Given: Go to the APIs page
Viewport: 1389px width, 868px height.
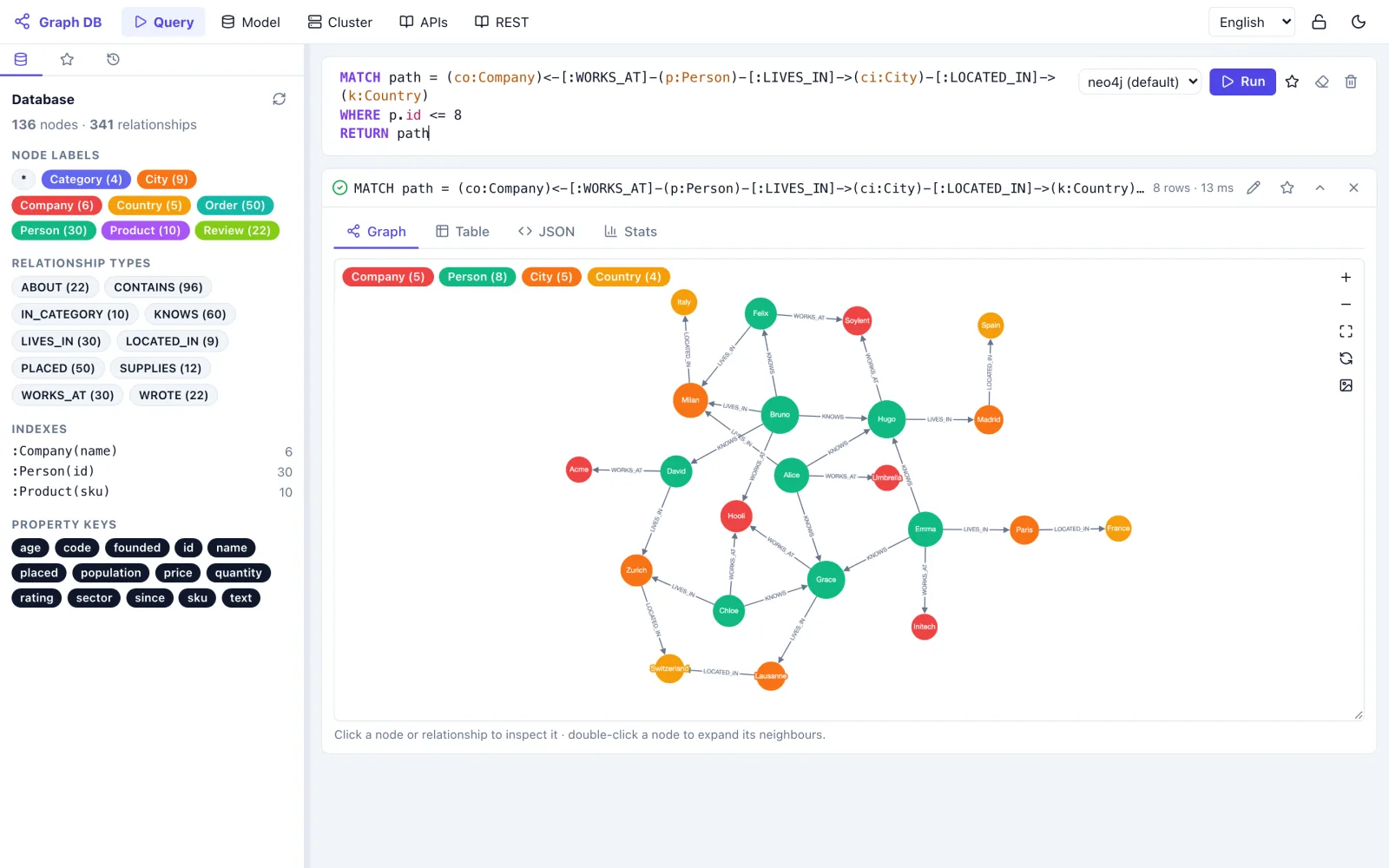Looking at the screenshot, I should [x=424, y=23].
